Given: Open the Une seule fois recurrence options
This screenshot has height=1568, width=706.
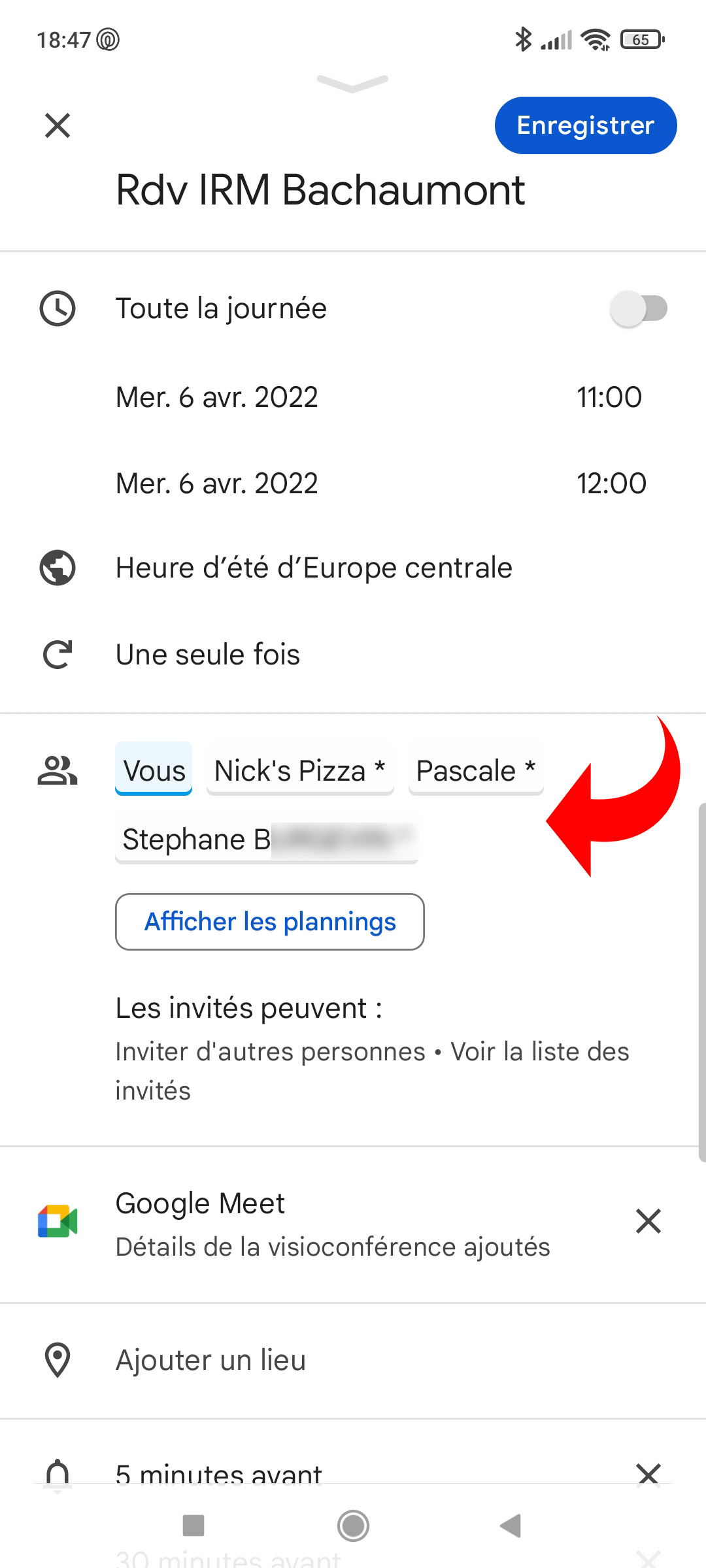Looking at the screenshot, I should [208, 655].
